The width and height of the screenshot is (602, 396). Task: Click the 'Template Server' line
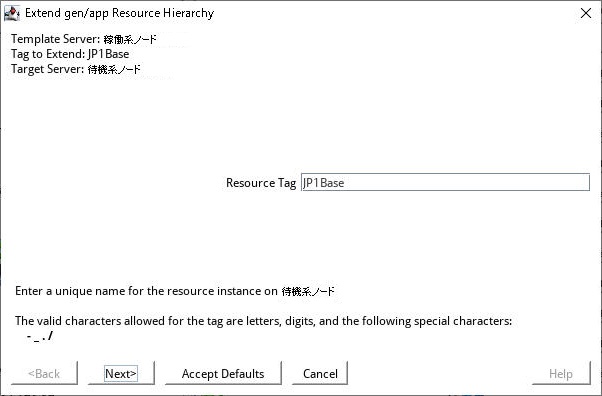(x=84, y=39)
